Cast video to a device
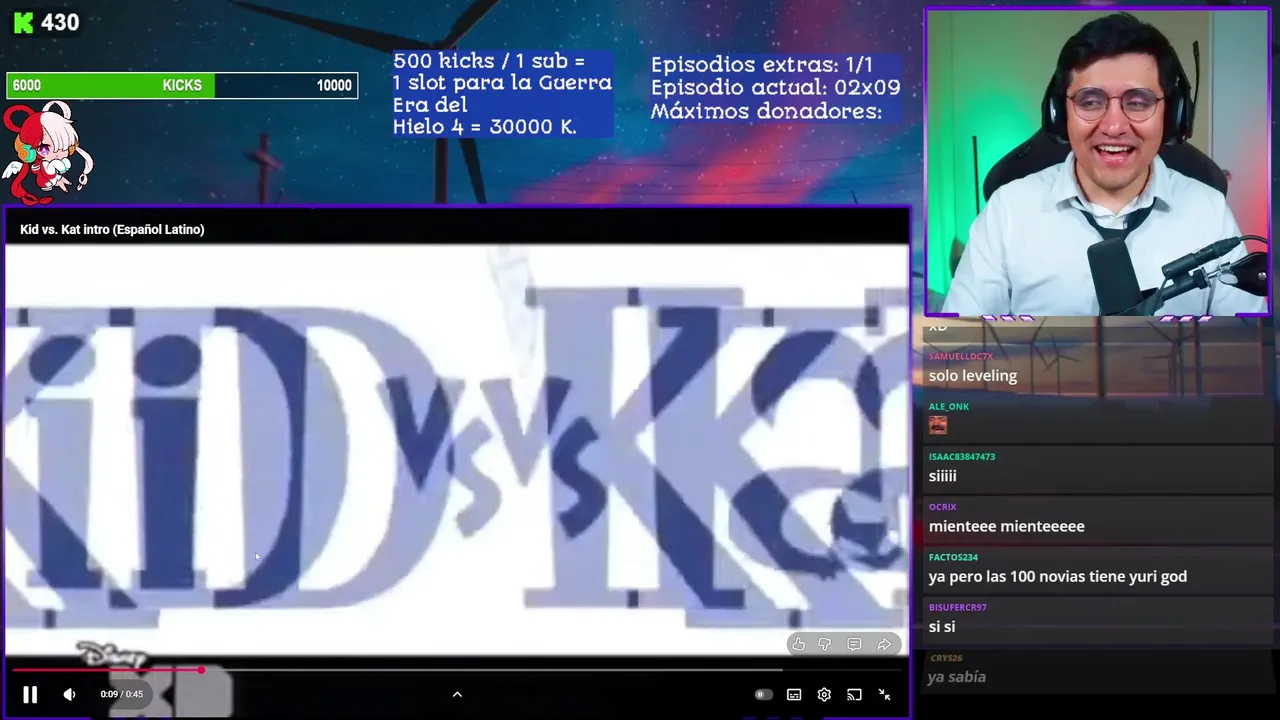The height and width of the screenshot is (720, 1280). point(854,694)
